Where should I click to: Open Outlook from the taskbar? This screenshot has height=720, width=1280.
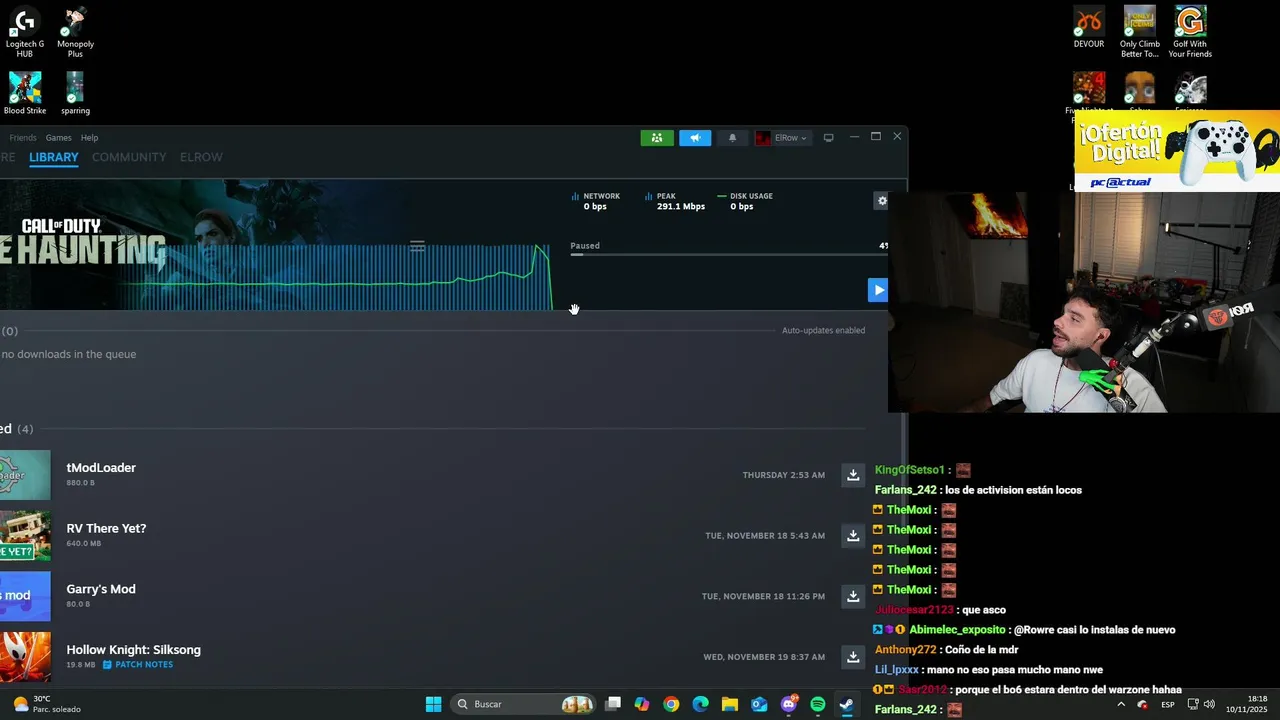click(x=759, y=704)
